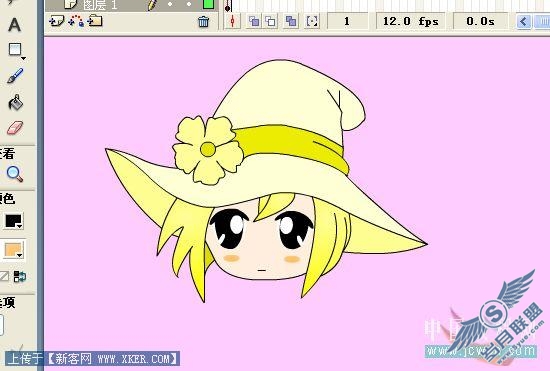Click the yellow hat band
550x371 pixels.
pos(291,144)
